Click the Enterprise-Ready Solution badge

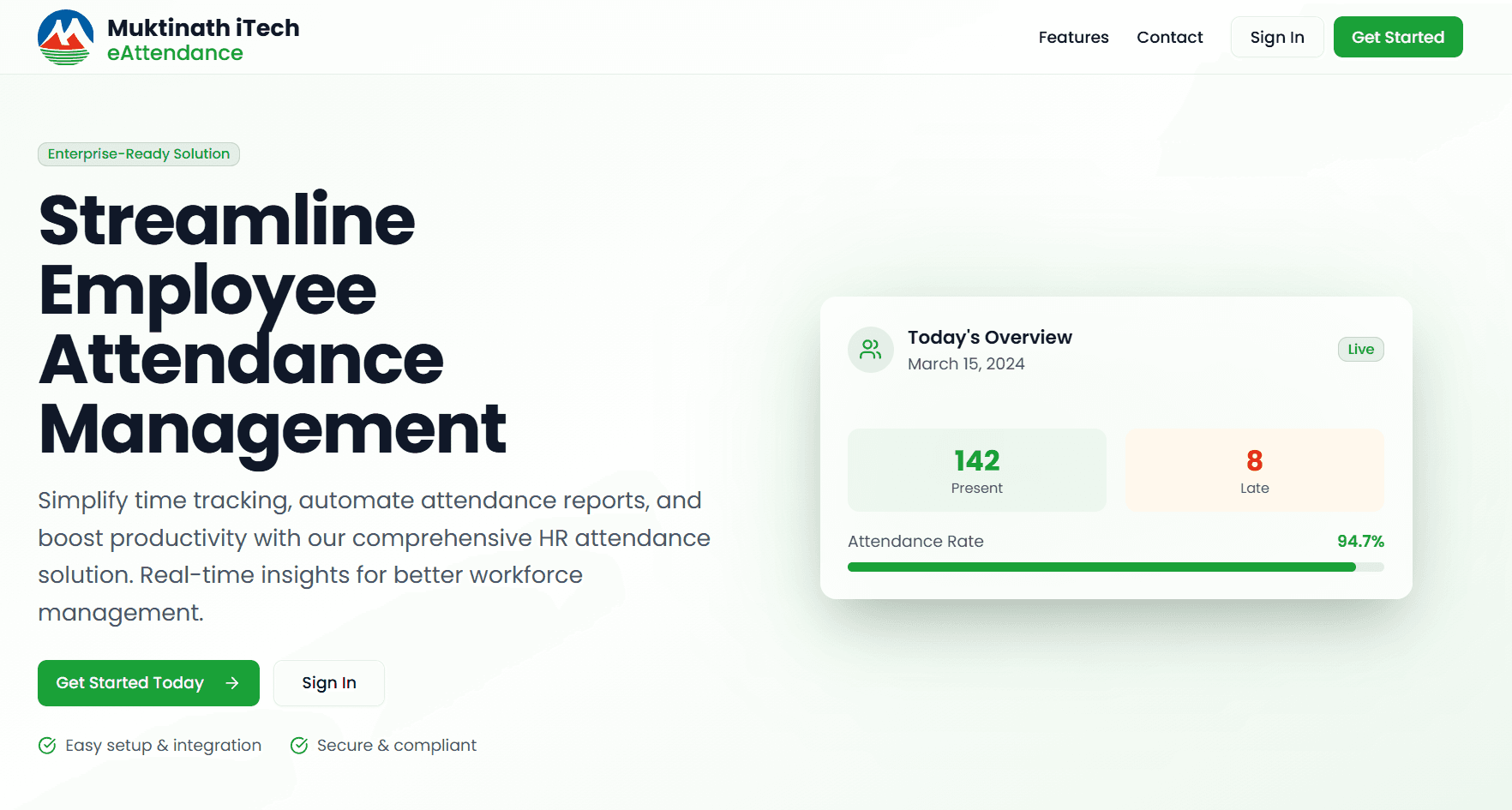point(138,154)
